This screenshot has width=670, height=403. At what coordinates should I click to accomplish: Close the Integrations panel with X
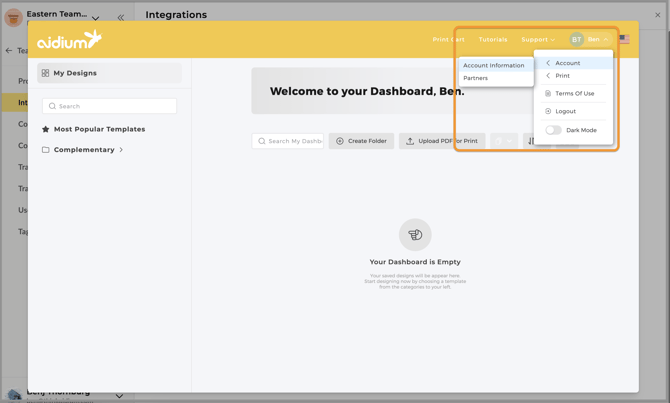click(658, 15)
